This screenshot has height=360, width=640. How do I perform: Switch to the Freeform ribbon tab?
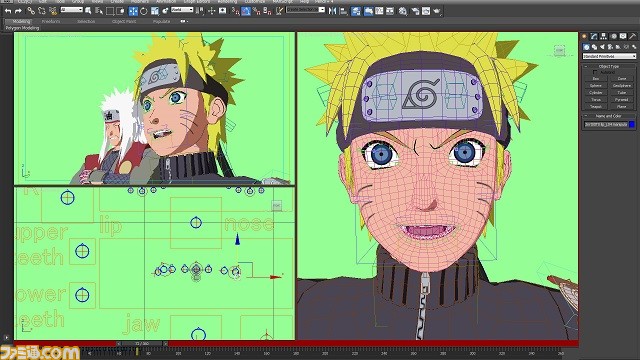coord(51,21)
